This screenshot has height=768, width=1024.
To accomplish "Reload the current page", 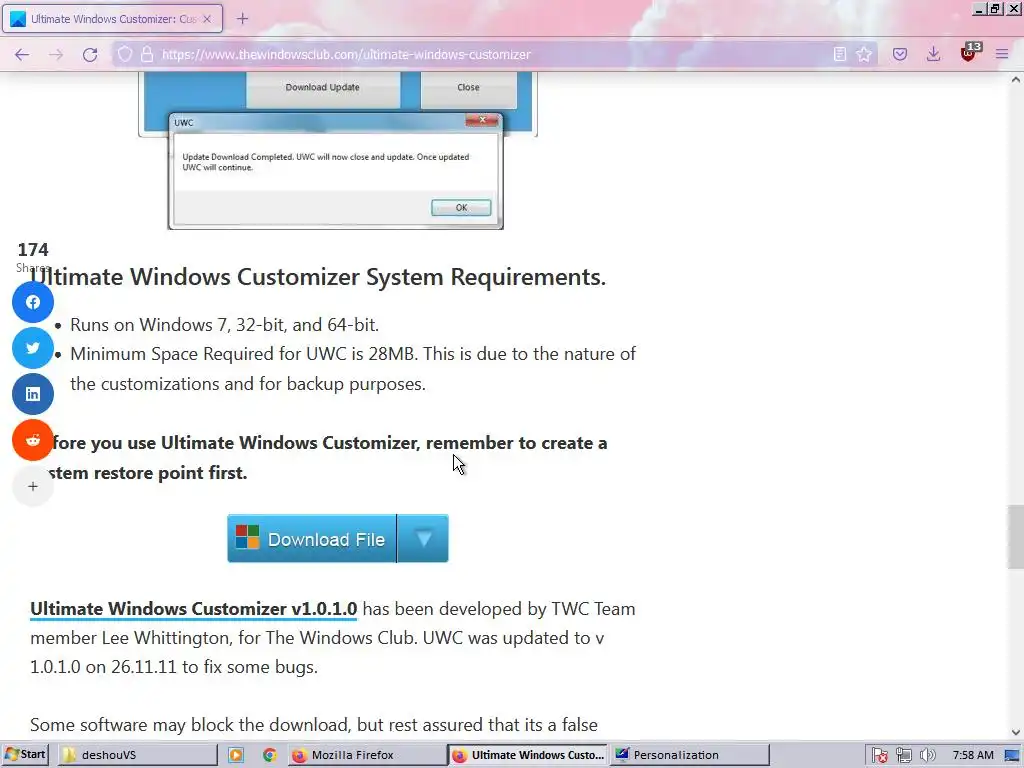I will (90, 55).
